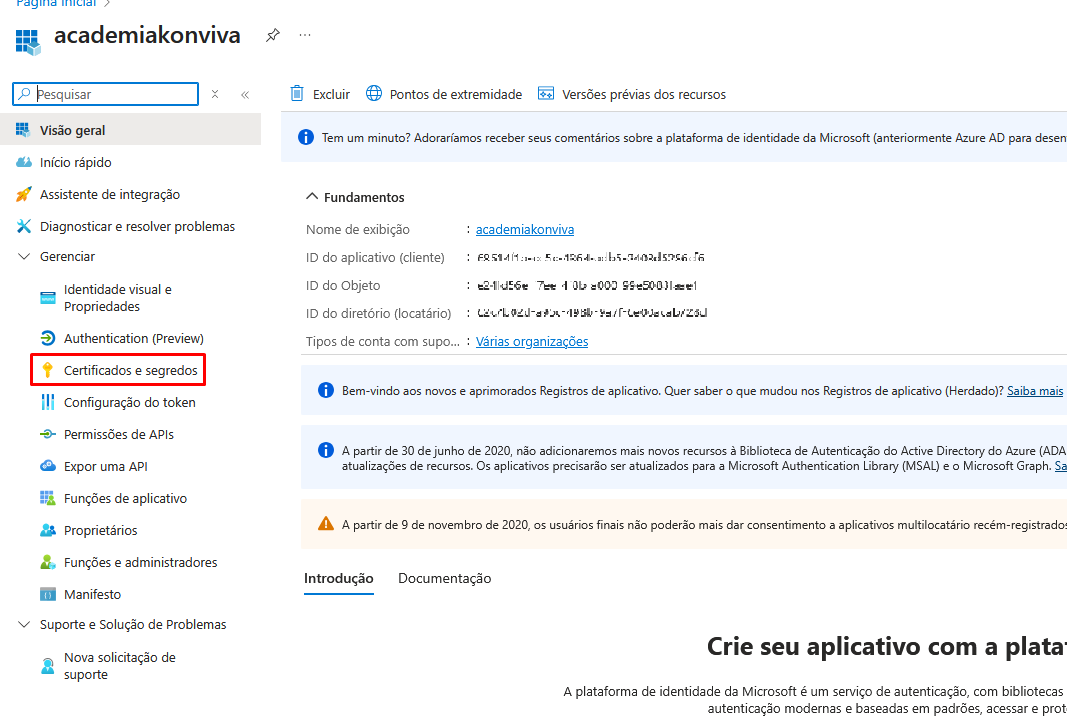Screen dimensions: 1067x722
Task: Open the more options ellipsis menu
Action: click(305, 35)
